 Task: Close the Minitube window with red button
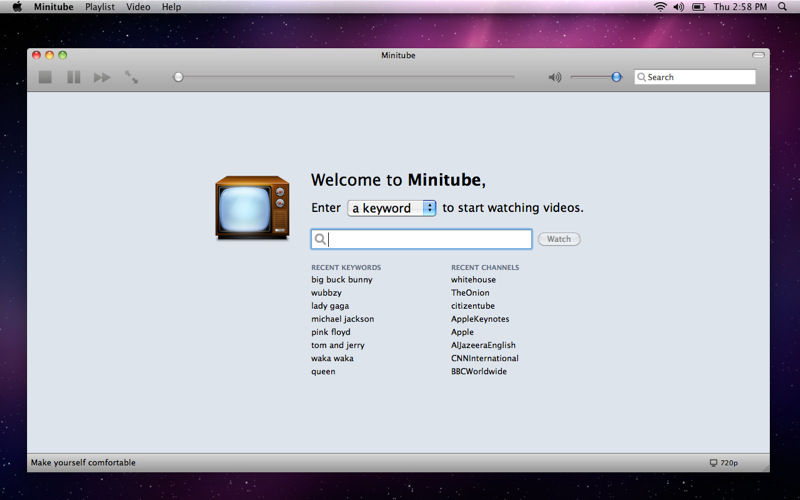click(x=36, y=55)
